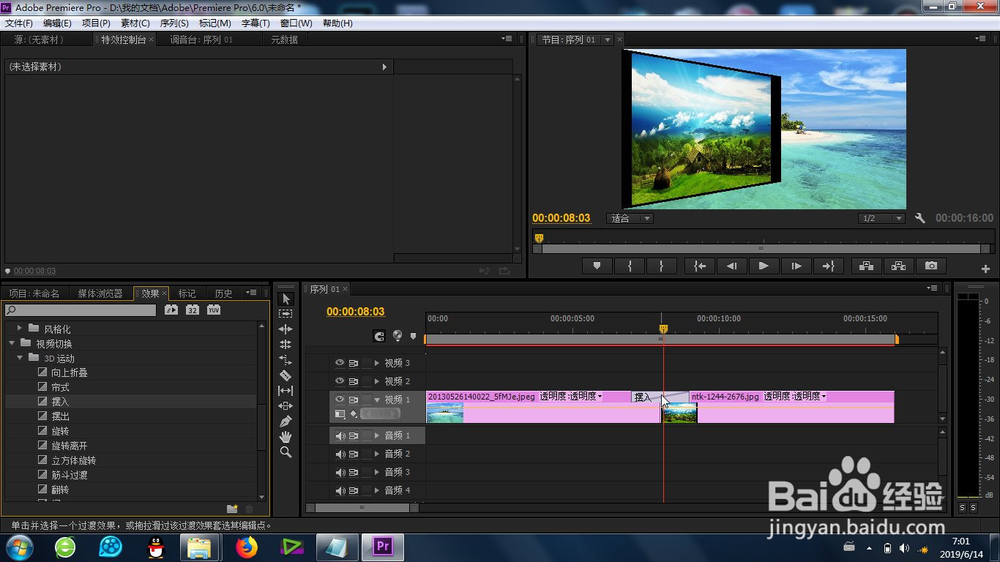
Task: Expand the 音频 1 track
Action: (x=377, y=436)
